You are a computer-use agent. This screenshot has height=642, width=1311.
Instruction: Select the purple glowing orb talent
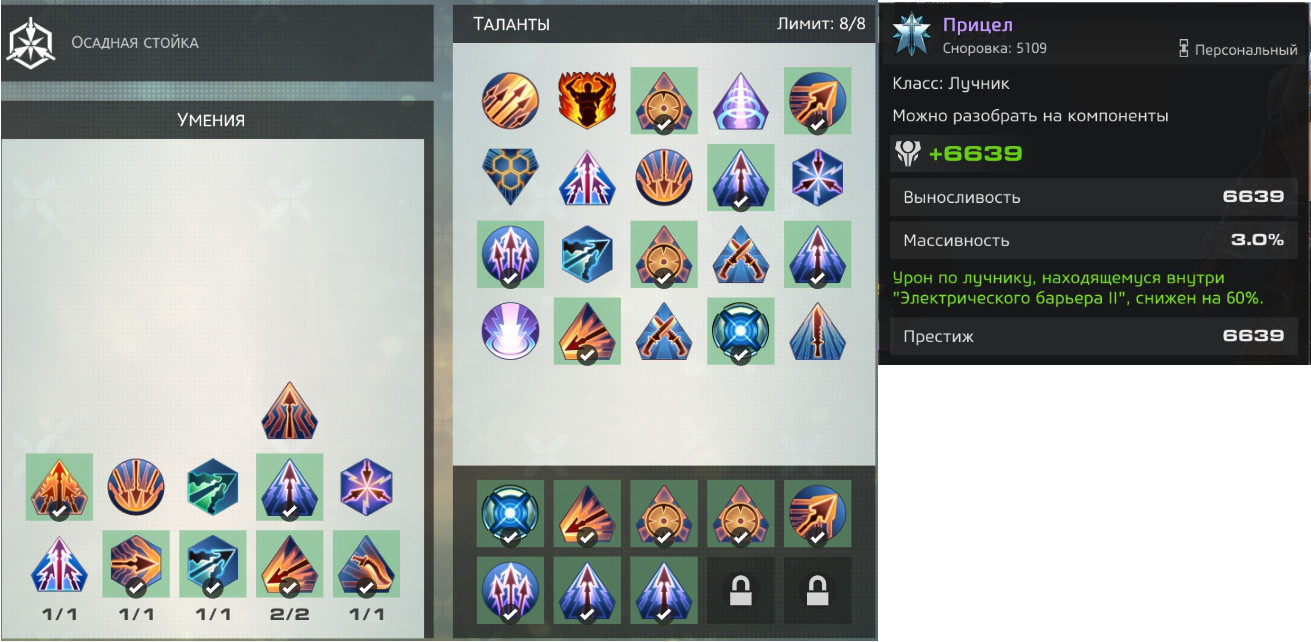coord(510,331)
